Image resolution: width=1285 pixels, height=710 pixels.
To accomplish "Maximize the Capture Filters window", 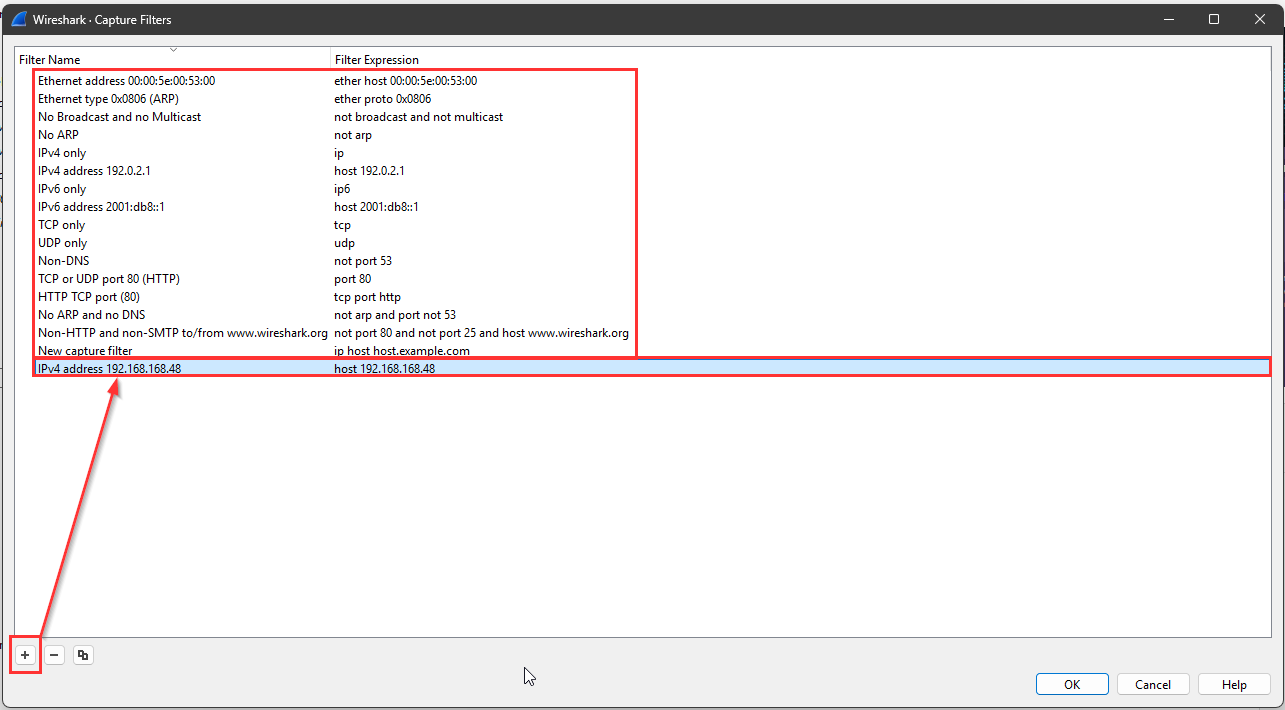I will click(1214, 19).
